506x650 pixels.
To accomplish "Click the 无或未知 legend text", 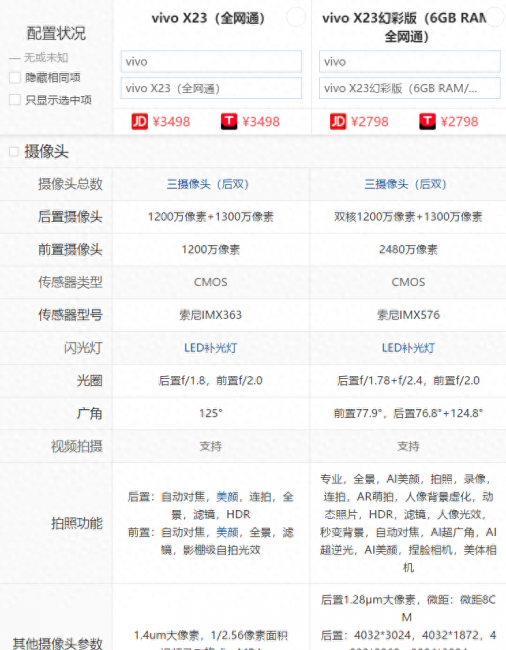I will [x=46, y=58].
